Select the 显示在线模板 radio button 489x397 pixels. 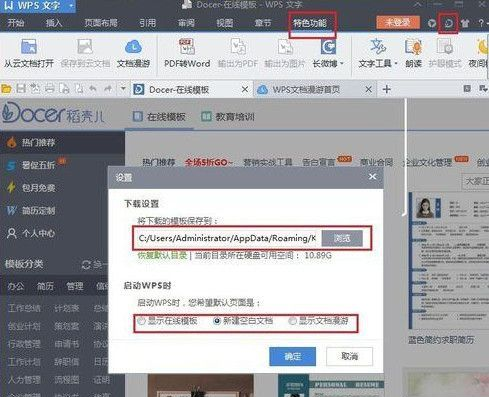(142, 321)
